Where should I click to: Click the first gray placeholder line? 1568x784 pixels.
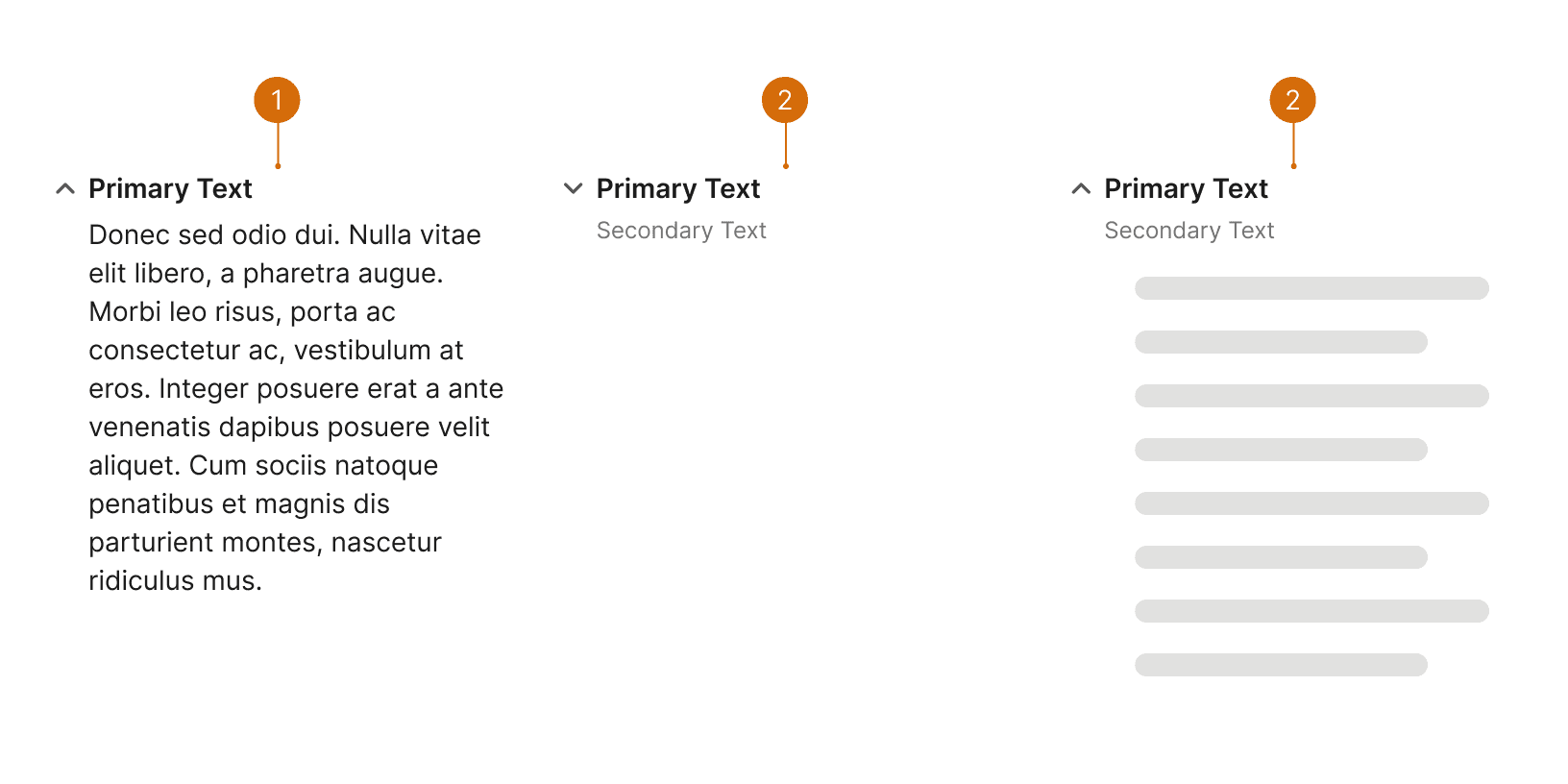(x=1311, y=288)
